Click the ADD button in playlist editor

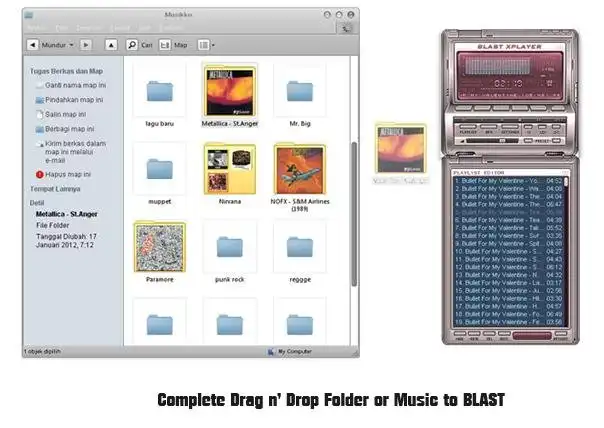point(460,335)
